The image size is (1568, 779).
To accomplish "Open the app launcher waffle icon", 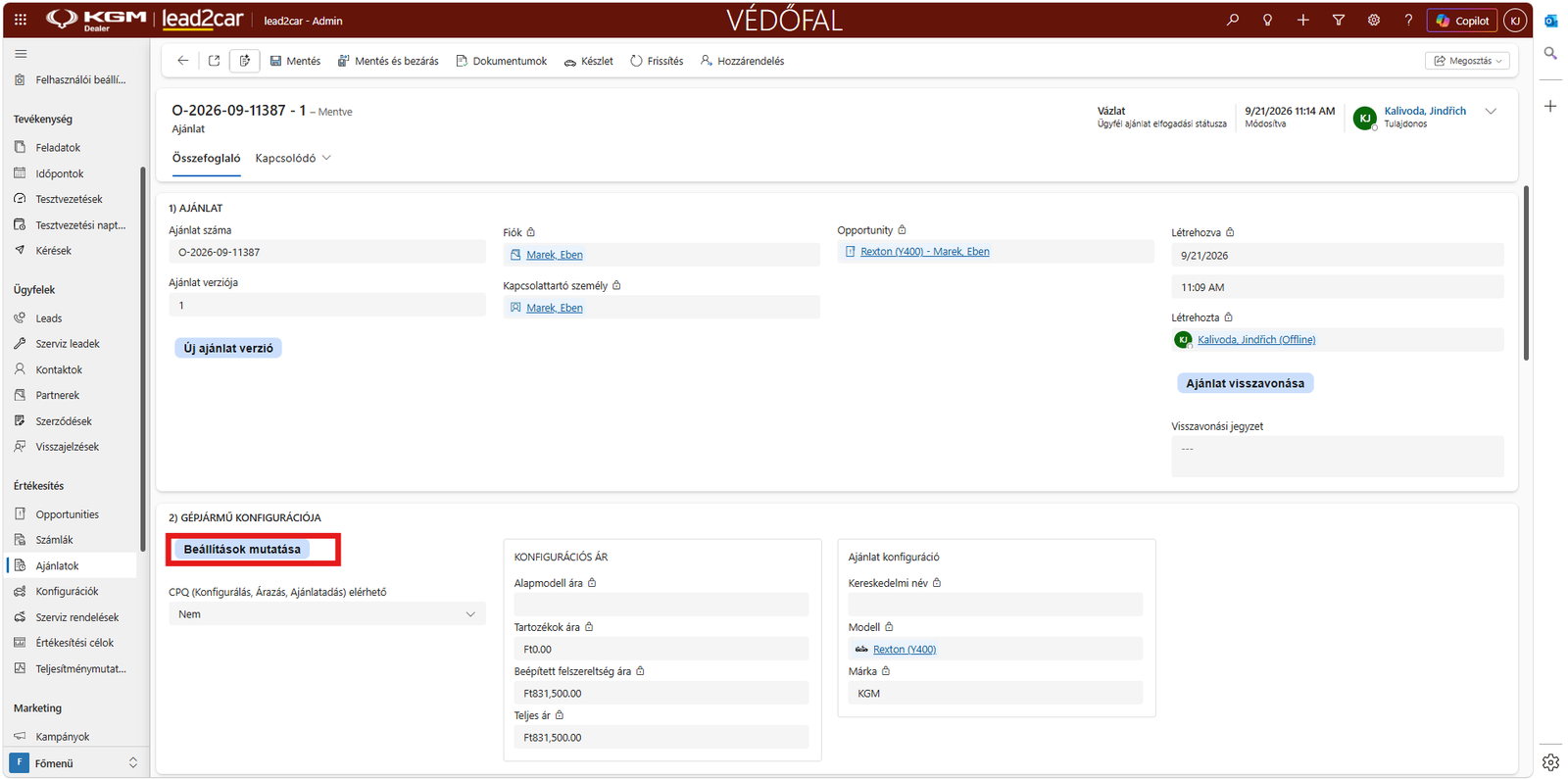I will 21,20.
